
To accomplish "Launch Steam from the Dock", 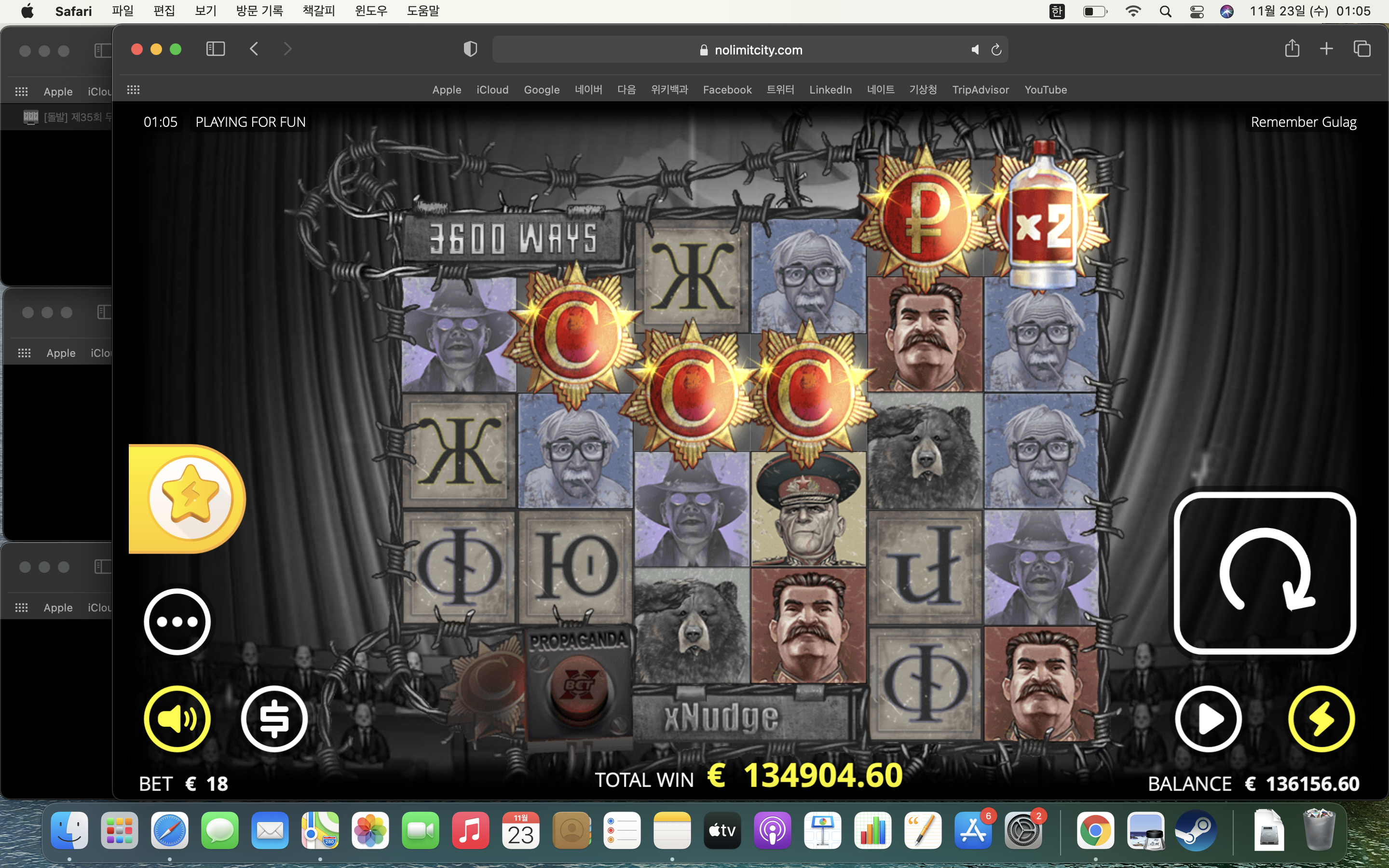I will click(x=1196, y=830).
